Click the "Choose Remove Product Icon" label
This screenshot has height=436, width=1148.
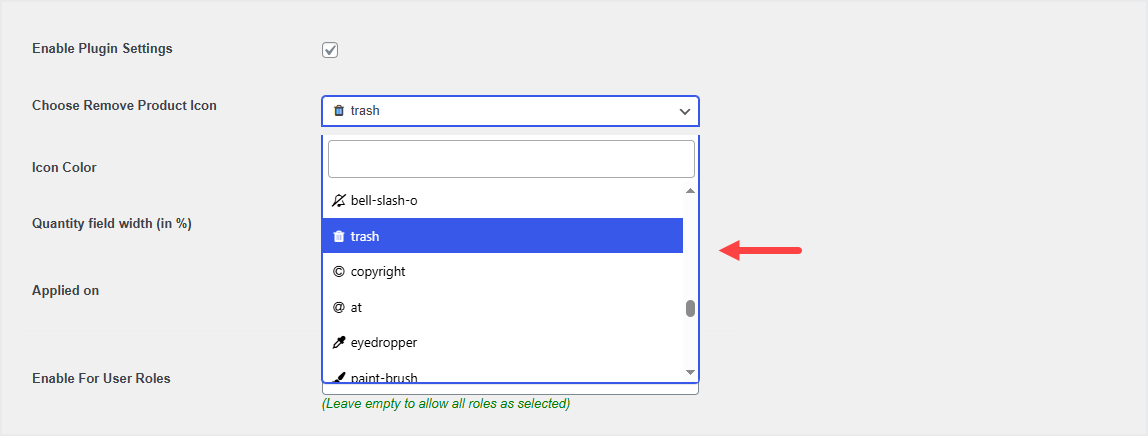124,105
